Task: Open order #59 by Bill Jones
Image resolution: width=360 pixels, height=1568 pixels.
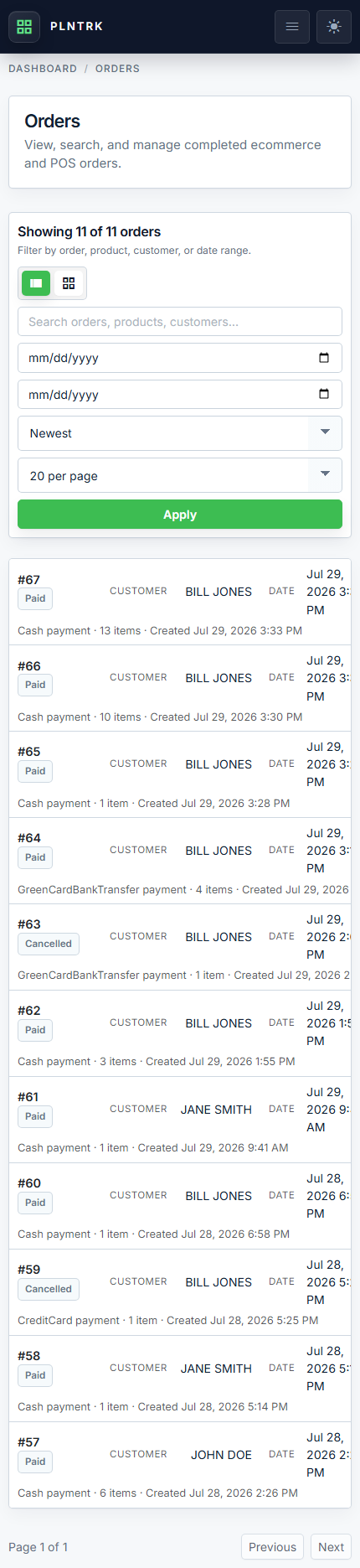Action: pyautogui.click(x=180, y=1292)
